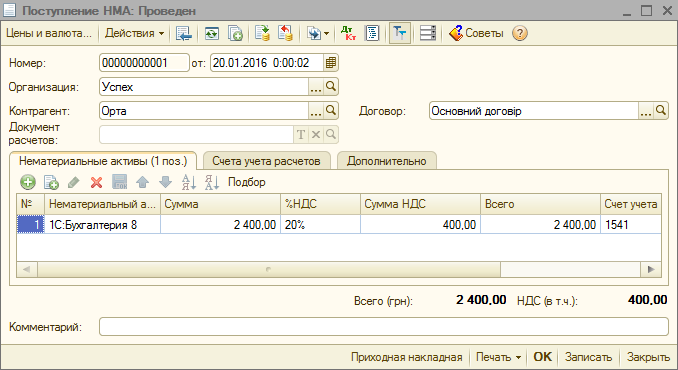This screenshot has width=678, height=370.
Task: Click the finish editing save icon
Action: pyautogui.click(x=119, y=182)
